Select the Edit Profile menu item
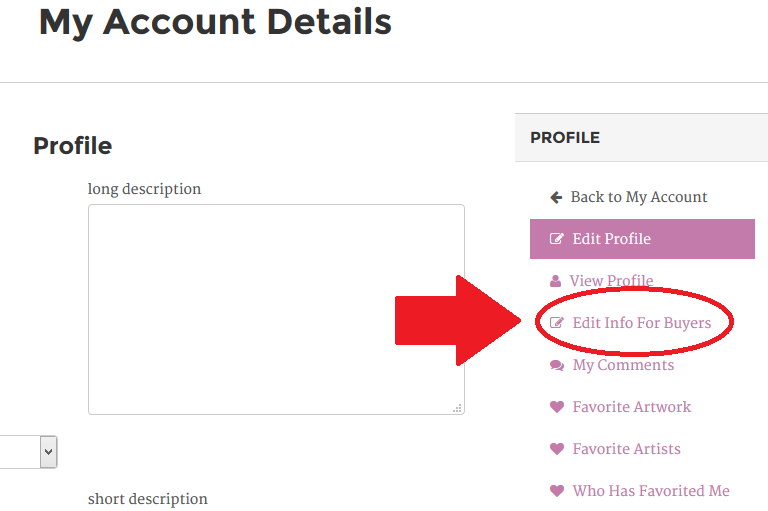768x511 pixels. coord(611,239)
